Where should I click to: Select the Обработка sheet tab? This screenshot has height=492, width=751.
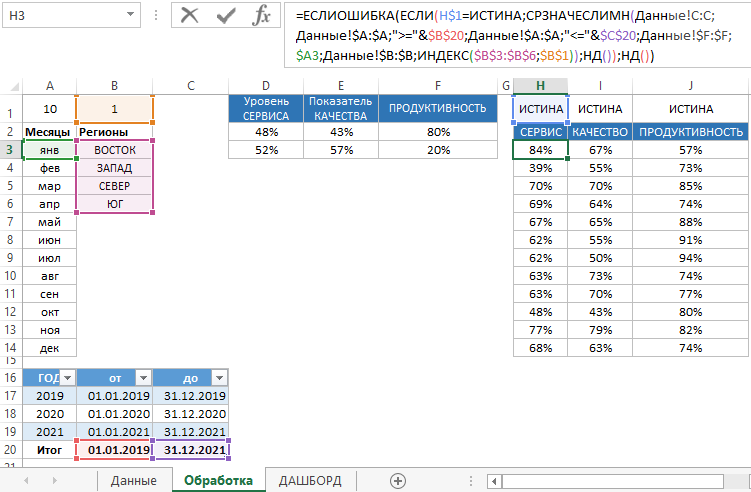coord(218,480)
